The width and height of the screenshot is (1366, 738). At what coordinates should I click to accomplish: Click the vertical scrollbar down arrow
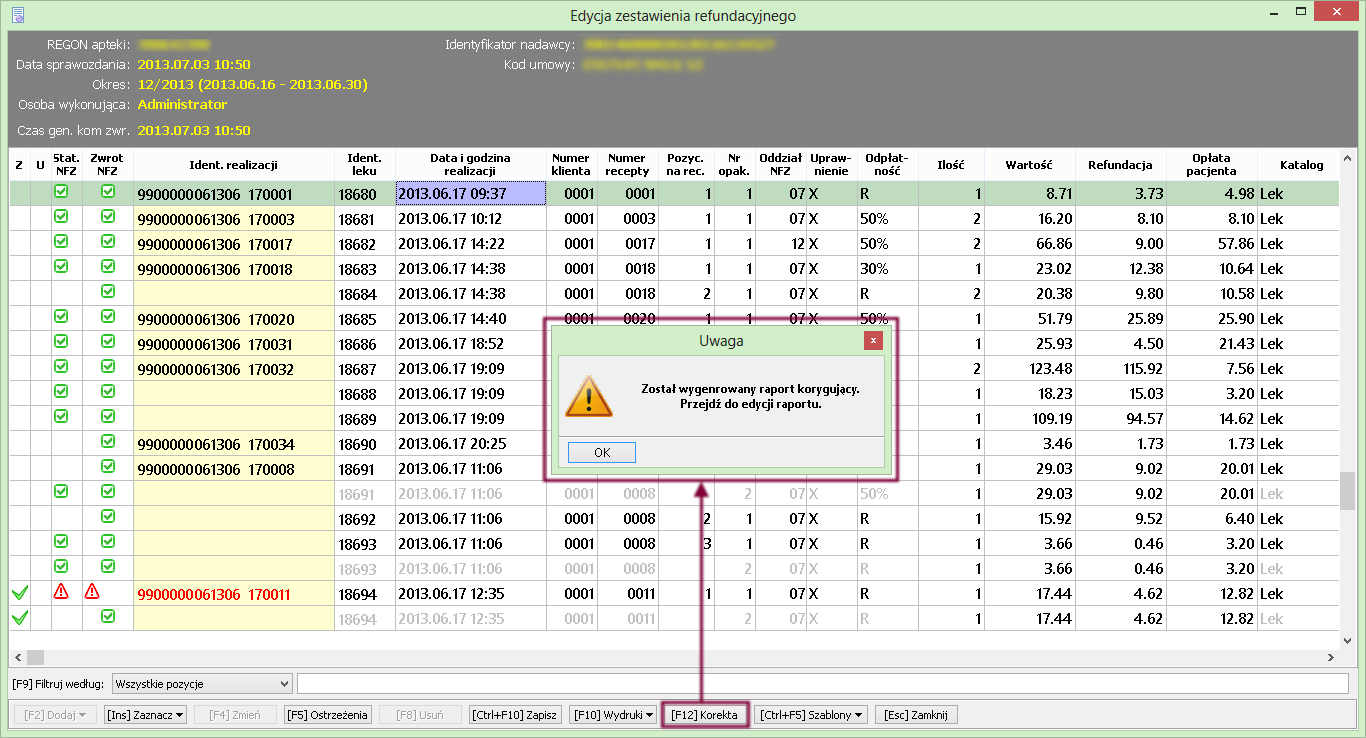coord(1347,640)
